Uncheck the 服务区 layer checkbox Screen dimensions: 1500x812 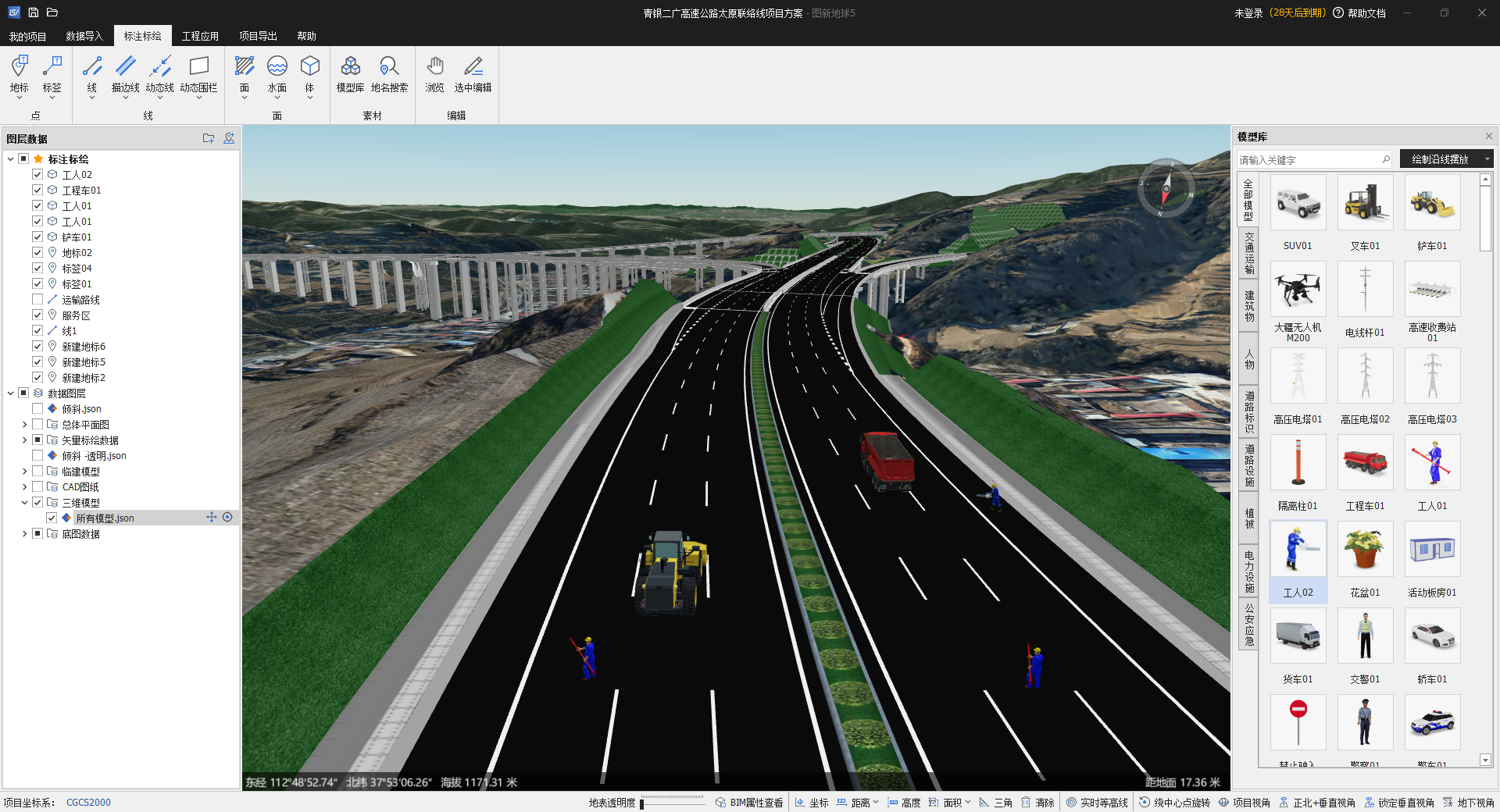(37, 315)
